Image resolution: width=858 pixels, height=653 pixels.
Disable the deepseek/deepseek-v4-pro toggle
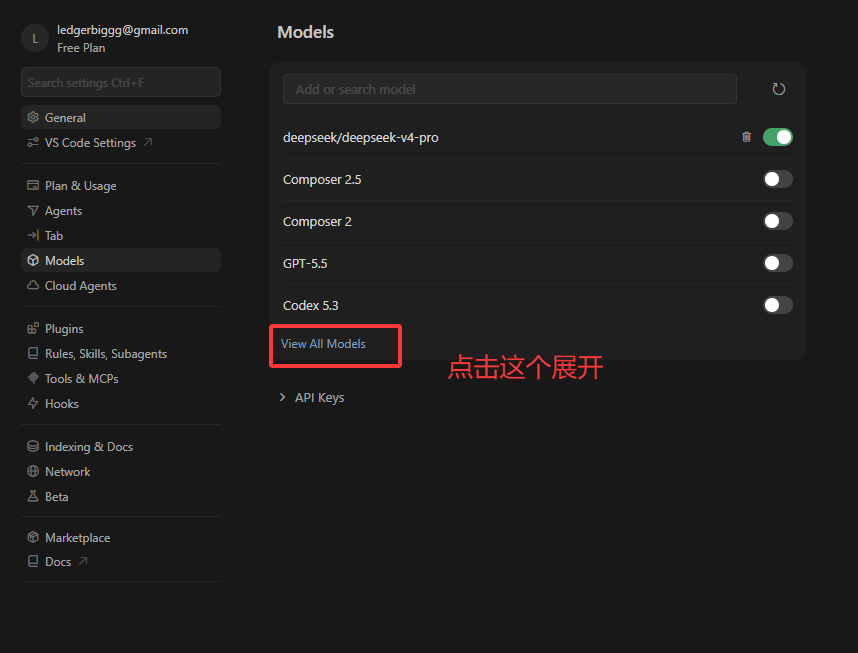[x=778, y=137]
